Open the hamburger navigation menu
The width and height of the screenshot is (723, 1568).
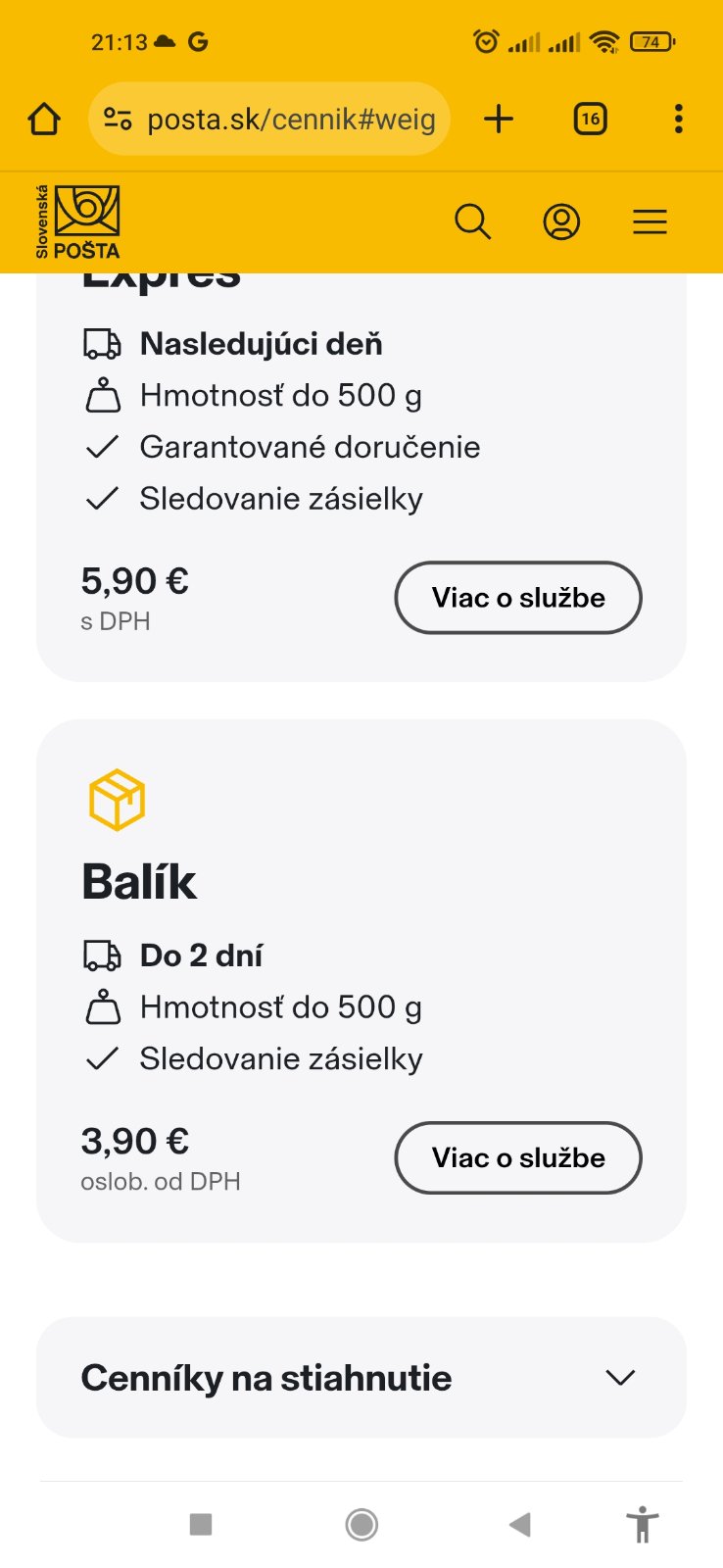pos(650,221)
